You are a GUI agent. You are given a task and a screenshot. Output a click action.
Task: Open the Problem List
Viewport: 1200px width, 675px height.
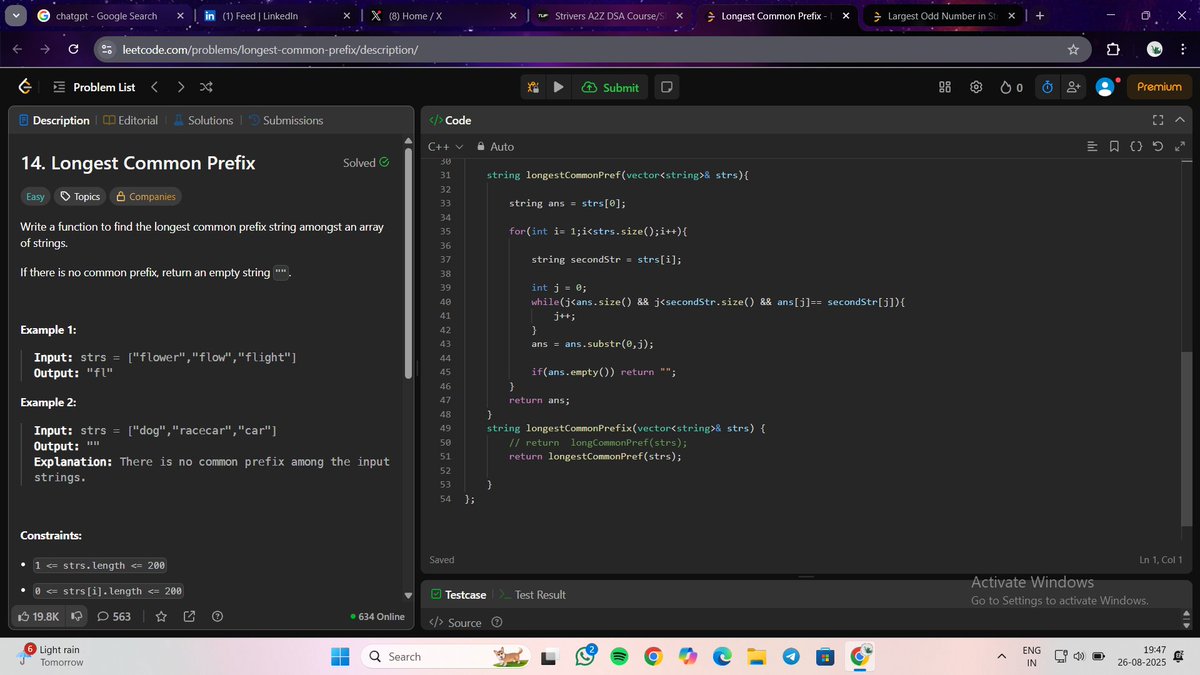click(x=94, y=87)
